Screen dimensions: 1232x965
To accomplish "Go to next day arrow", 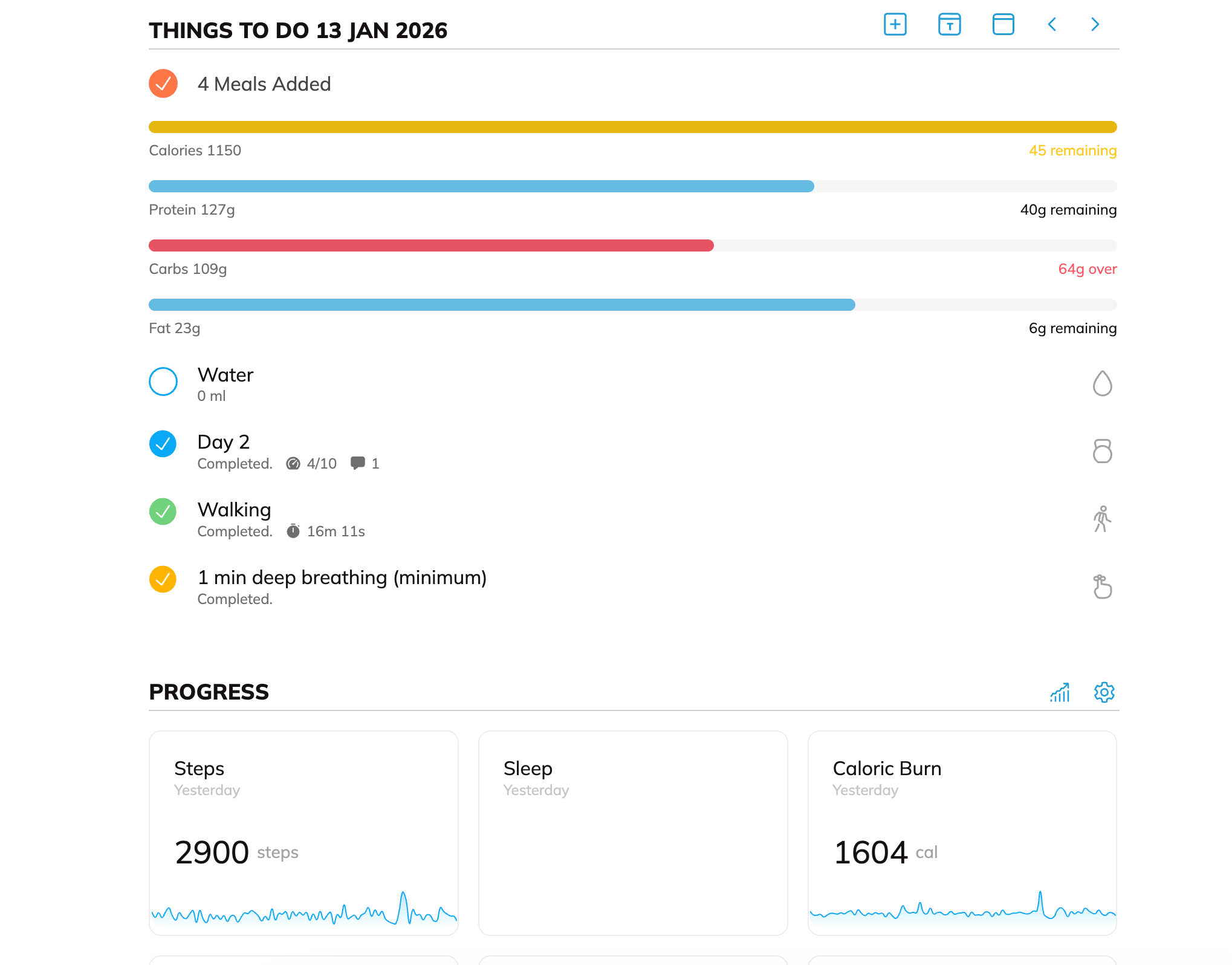I will tap(1095, 25).
